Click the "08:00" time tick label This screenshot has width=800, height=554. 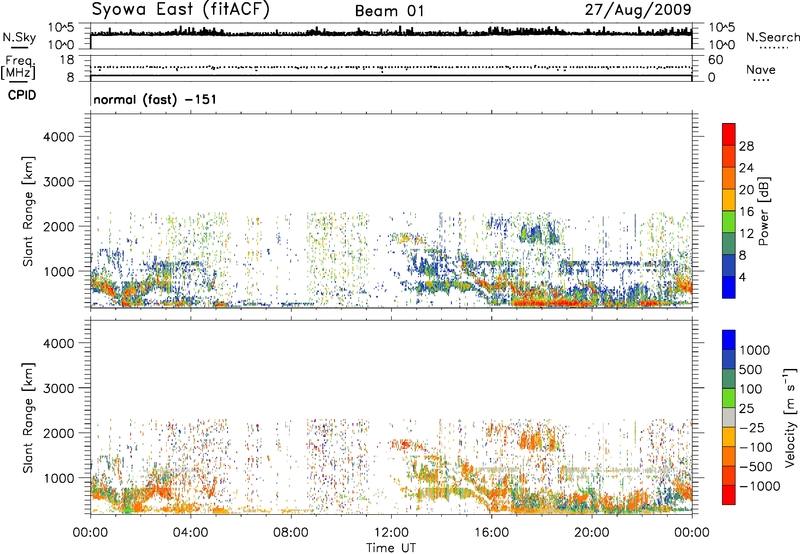click(x=291, y=533)
